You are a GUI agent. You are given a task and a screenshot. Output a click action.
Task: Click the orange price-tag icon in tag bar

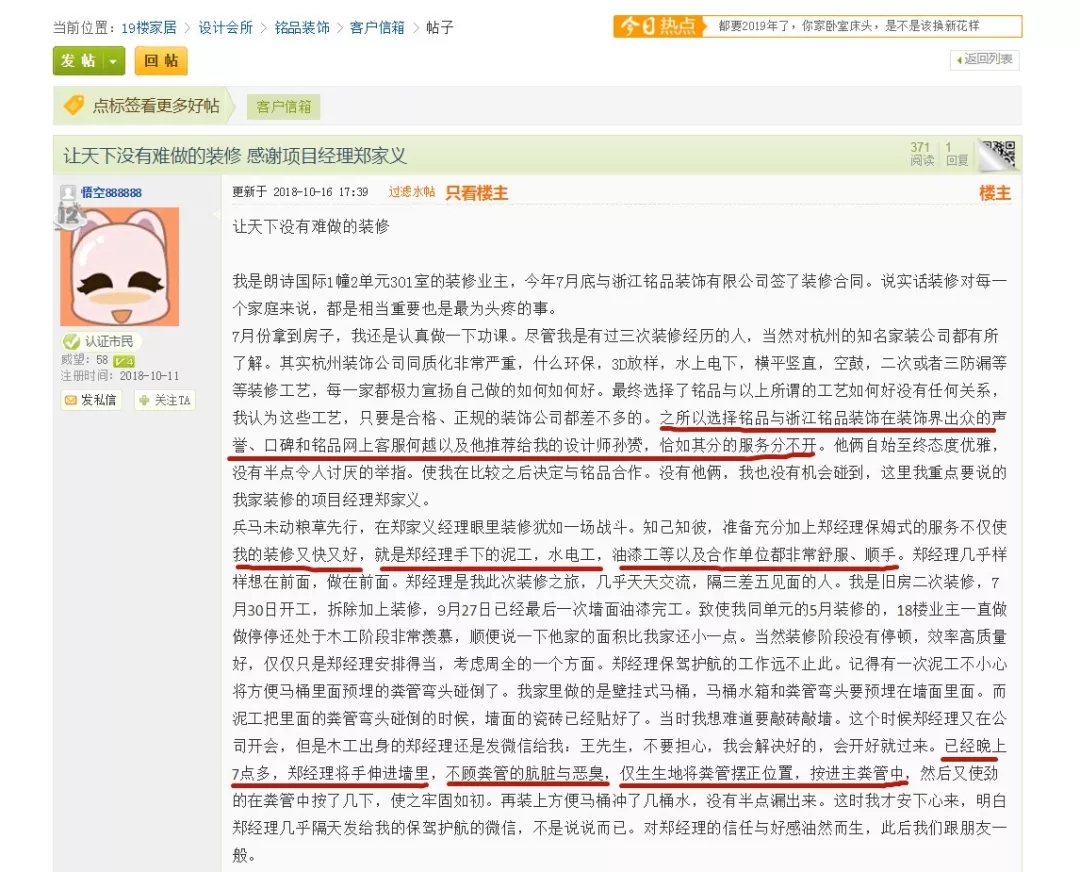click(x=75, y=105)
